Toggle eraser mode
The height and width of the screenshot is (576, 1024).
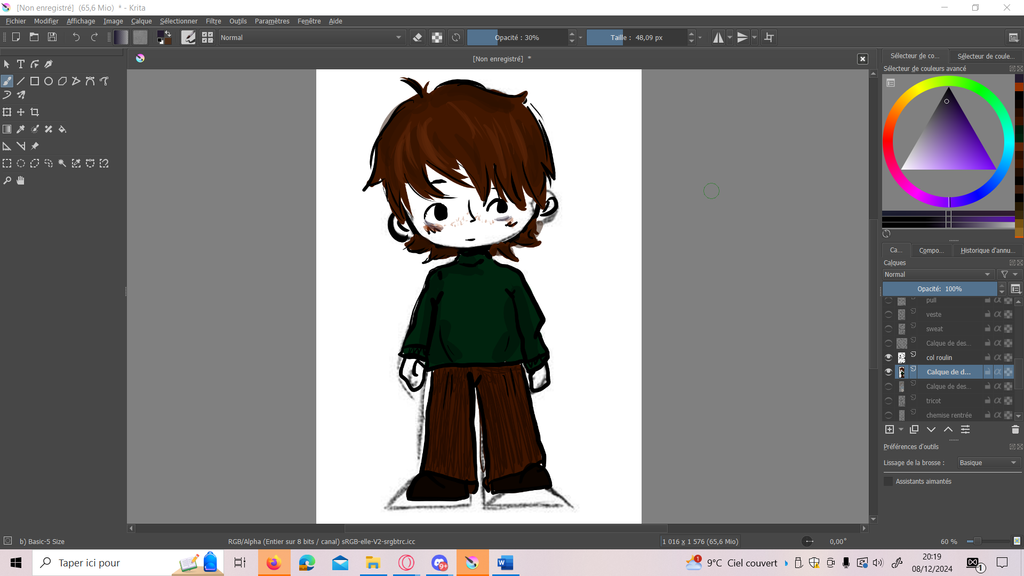tap(417, 37)
